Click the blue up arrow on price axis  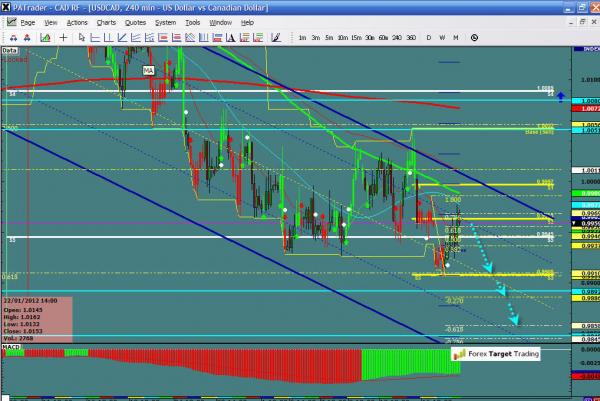pyautogui.click(x=562, y=97)
